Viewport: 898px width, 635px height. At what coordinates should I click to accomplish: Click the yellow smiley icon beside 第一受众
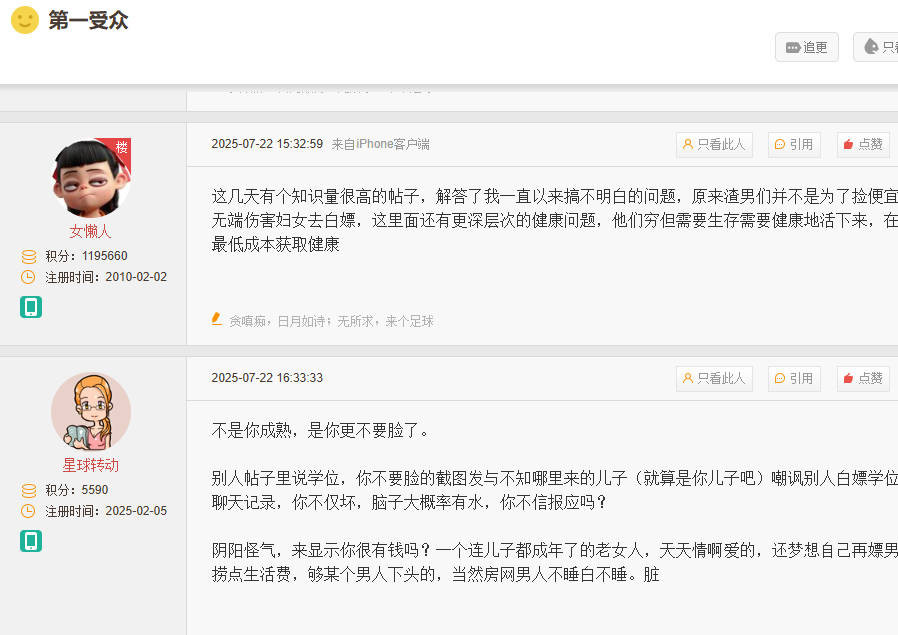click(x=24, y=20)
